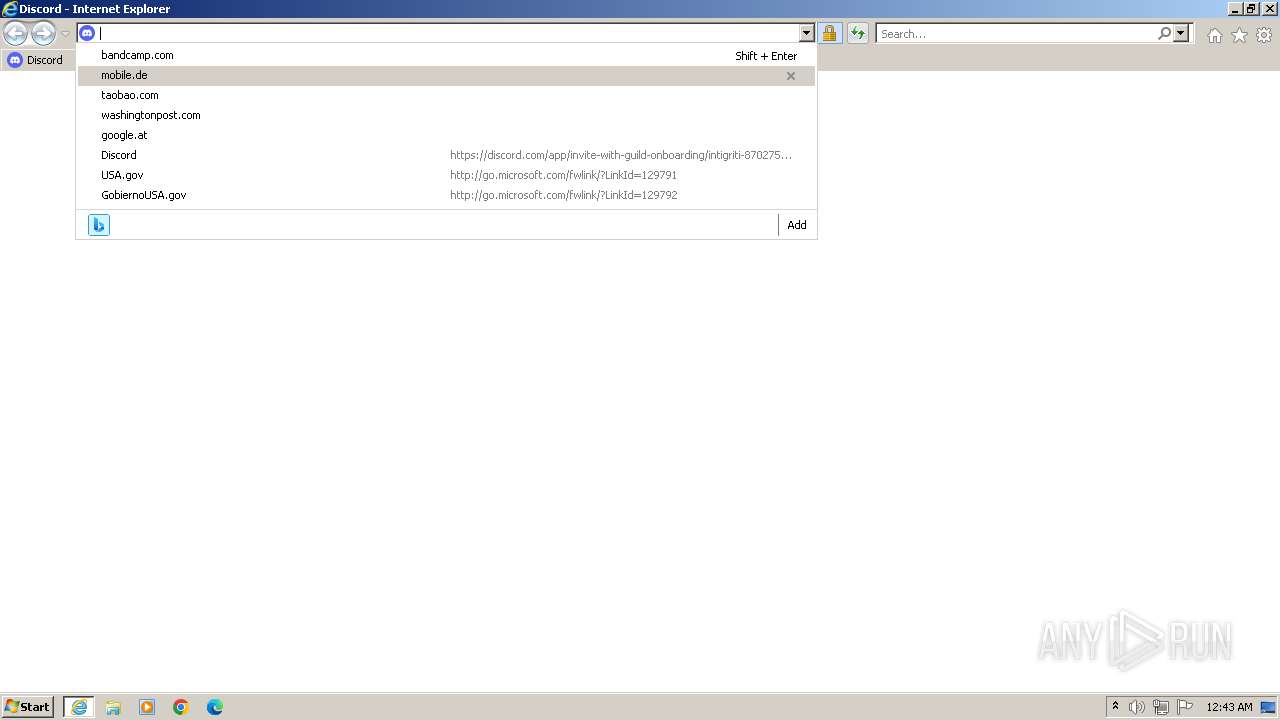Screen dimensions: 1280x720
Task: Click the Refresh page icon
Action: pyautogui.click(x=858, y=33)
